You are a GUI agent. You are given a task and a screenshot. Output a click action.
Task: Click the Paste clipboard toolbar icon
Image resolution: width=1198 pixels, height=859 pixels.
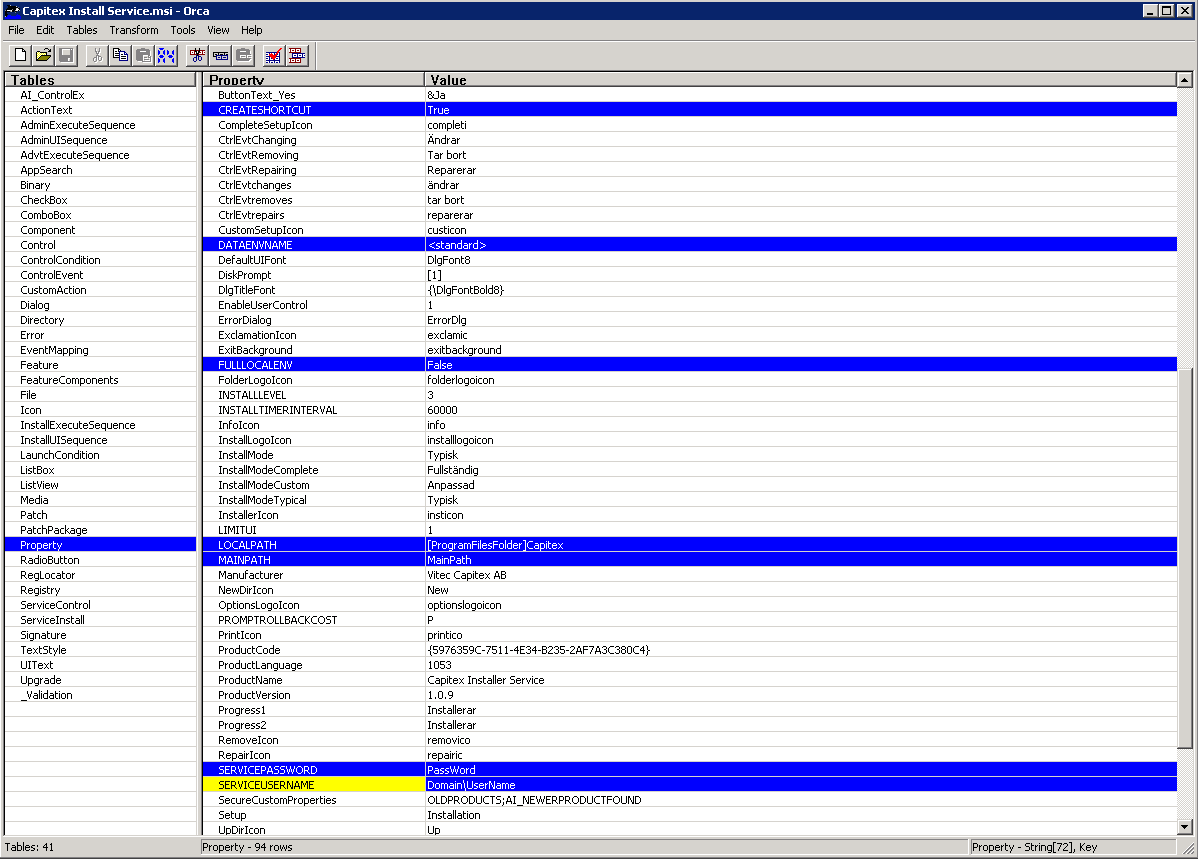143,55
